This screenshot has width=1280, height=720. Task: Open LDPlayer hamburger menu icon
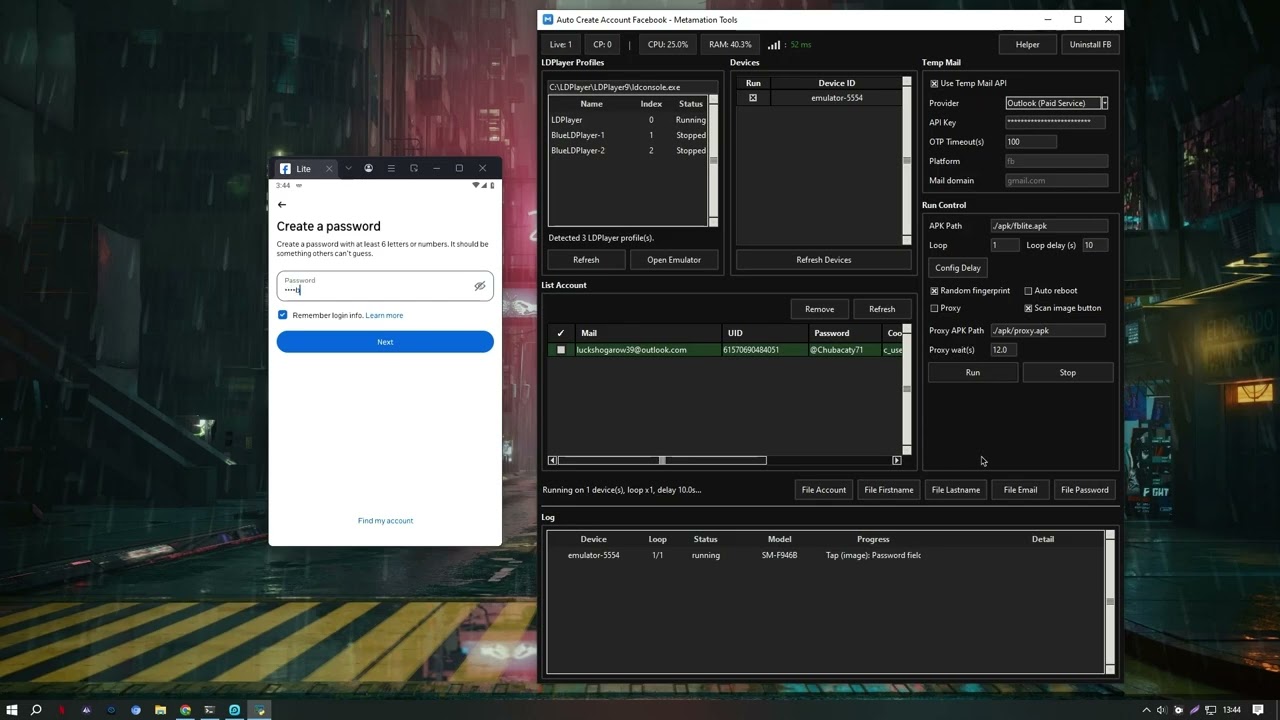click(x=391, y=168)
